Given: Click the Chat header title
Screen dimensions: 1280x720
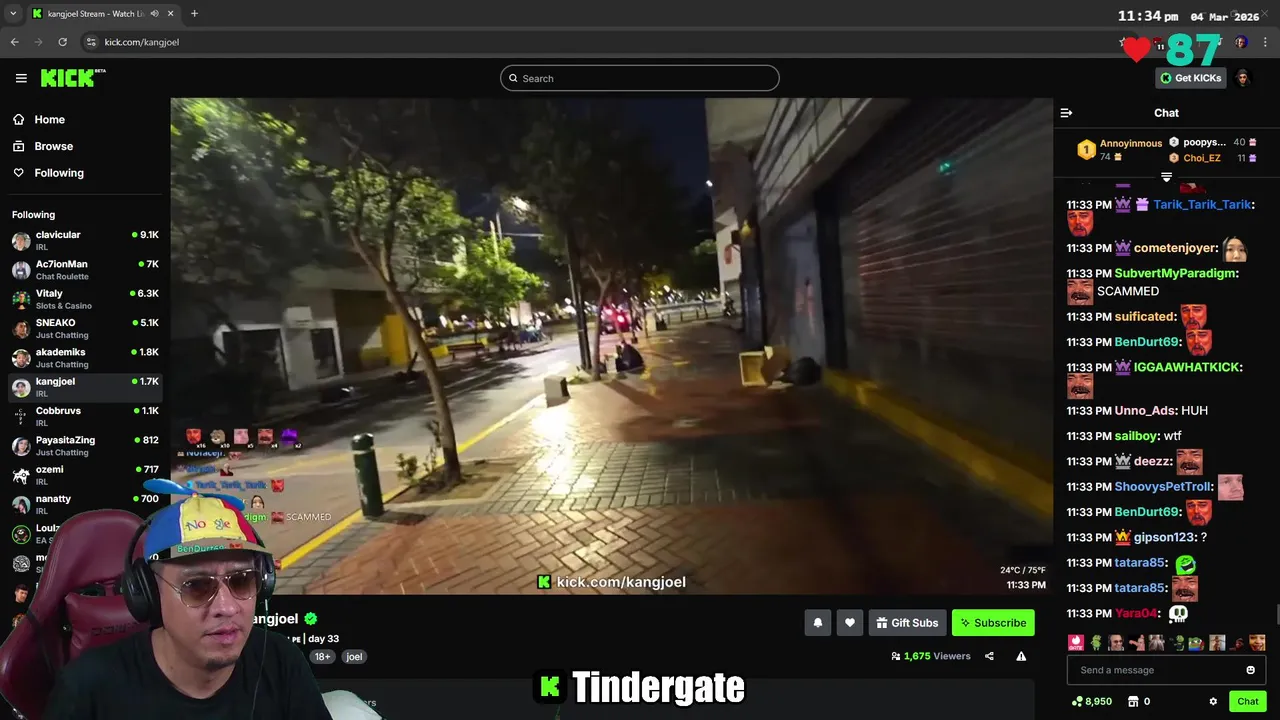Looking at the screenshot, I should 1166,113.
